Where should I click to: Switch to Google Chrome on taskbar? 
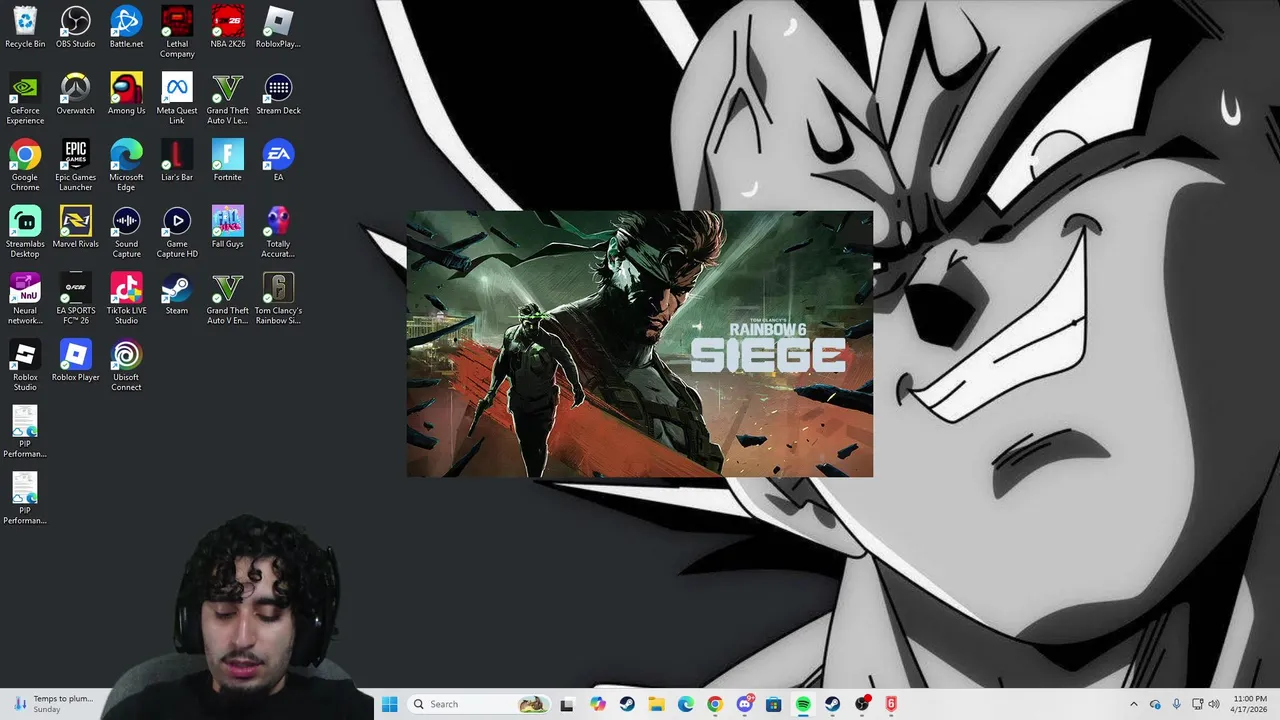[714, 704]
